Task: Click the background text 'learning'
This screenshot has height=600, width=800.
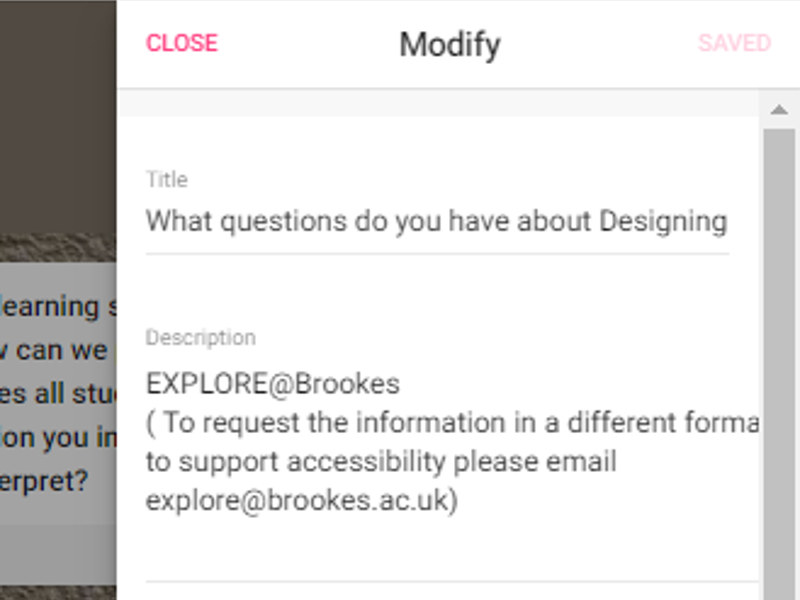Action: click(x=50, y=306)
